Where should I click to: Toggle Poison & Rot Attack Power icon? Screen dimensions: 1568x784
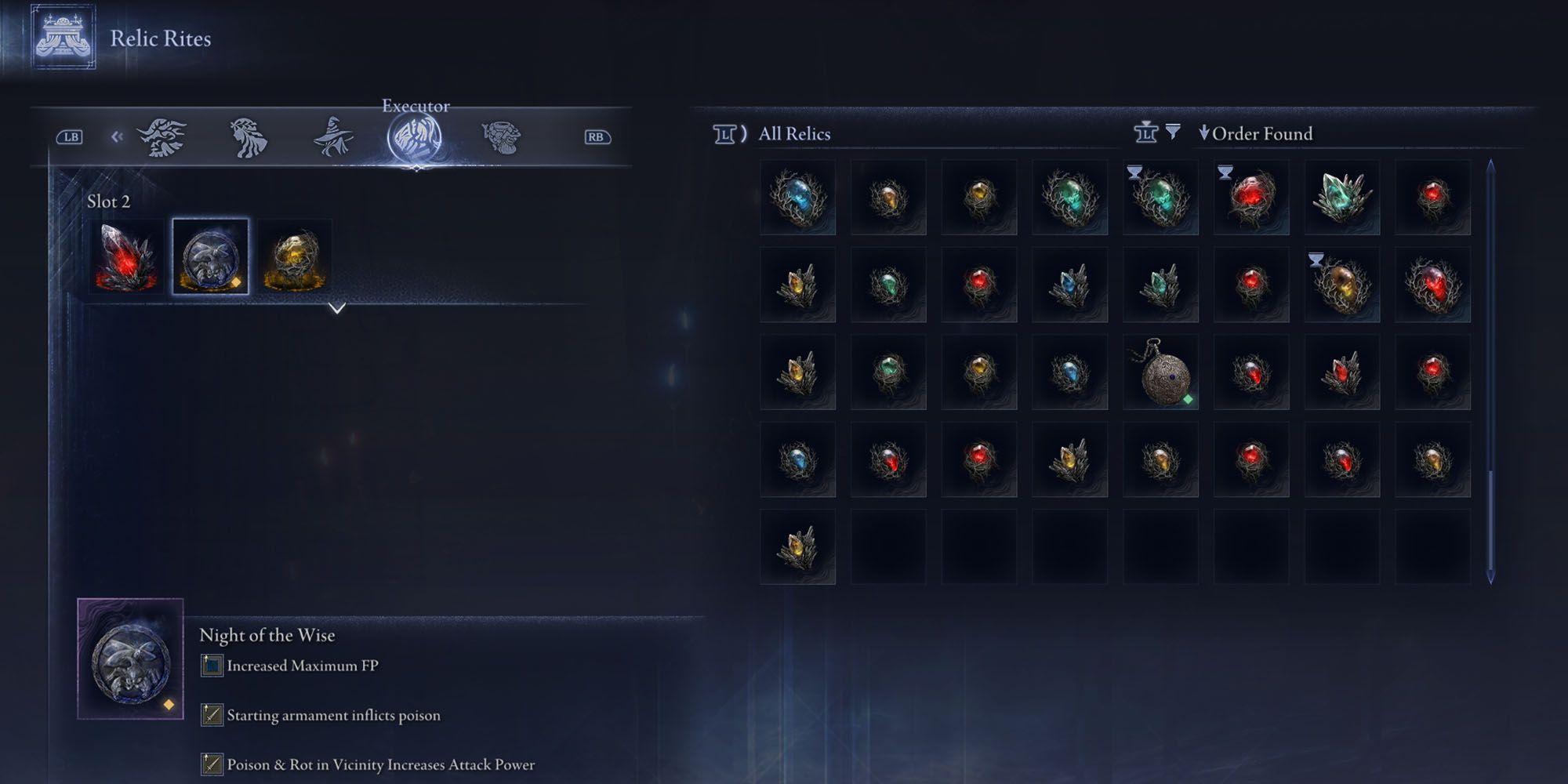(212, 764)
